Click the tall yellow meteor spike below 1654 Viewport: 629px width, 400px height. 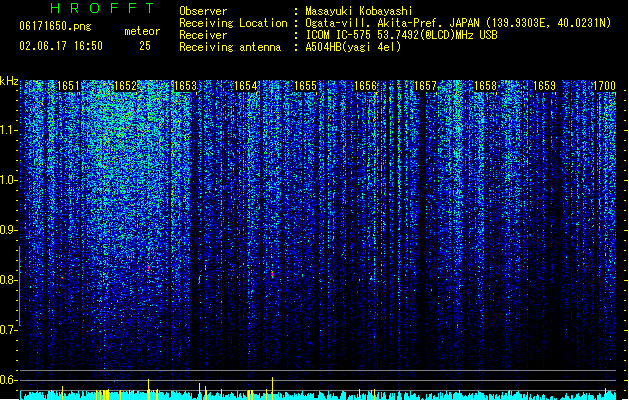(x=272, y=388)
